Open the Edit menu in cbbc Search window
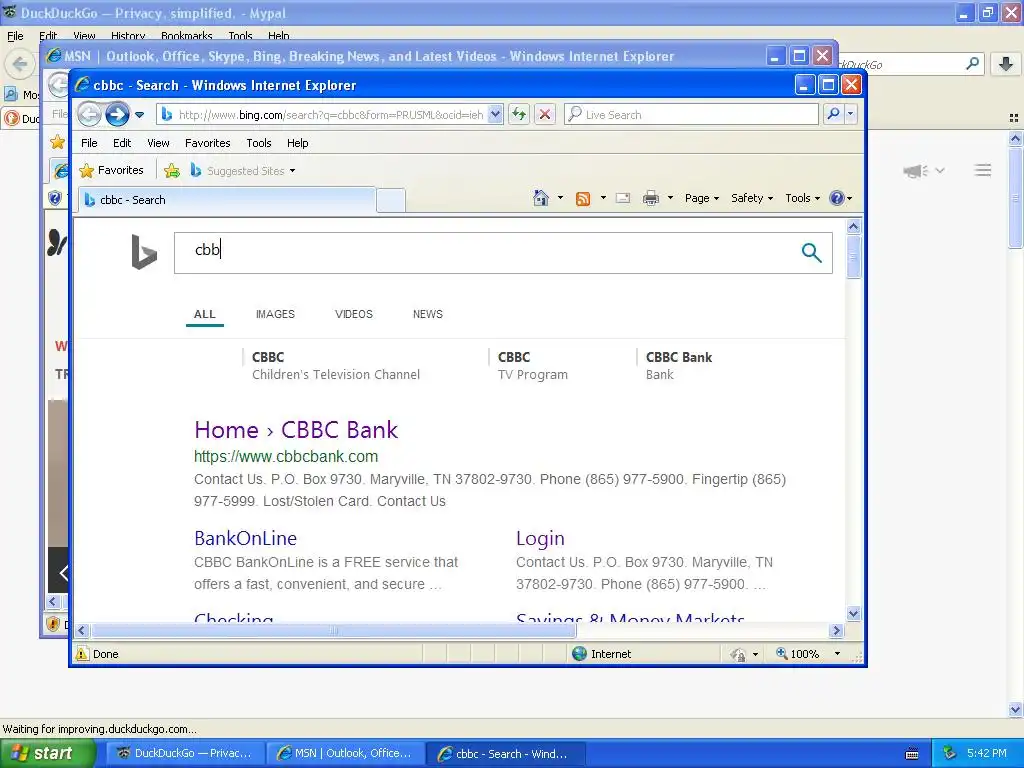The height and width of the screenshot is (768, 1024). (121, 143)
